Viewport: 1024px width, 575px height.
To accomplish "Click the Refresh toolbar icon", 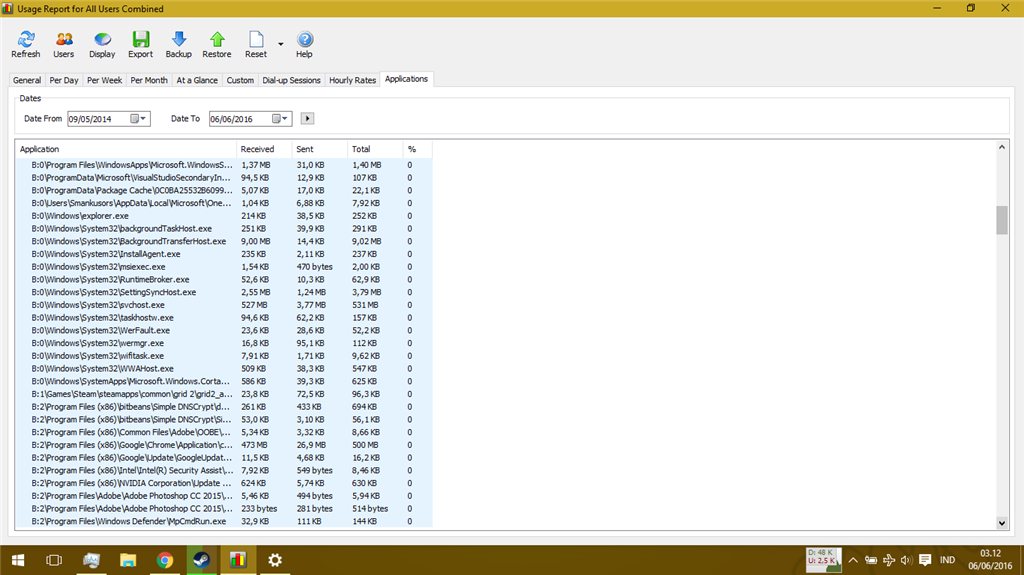I will (25, 44).
